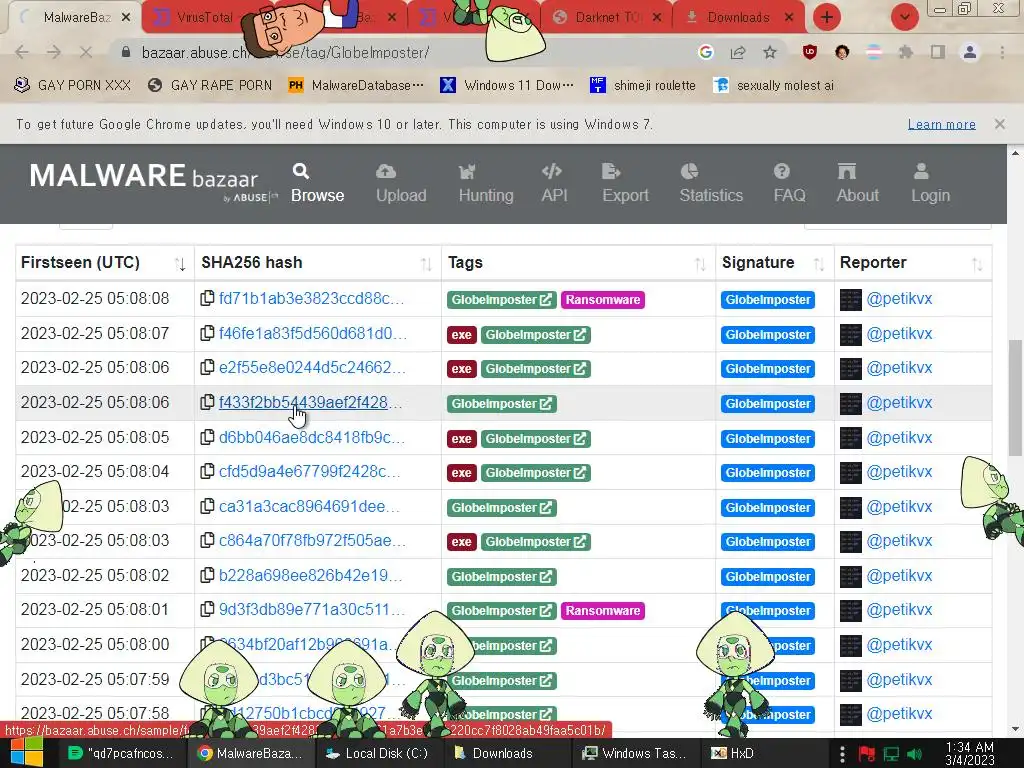Click the address bar URL field

405,52
